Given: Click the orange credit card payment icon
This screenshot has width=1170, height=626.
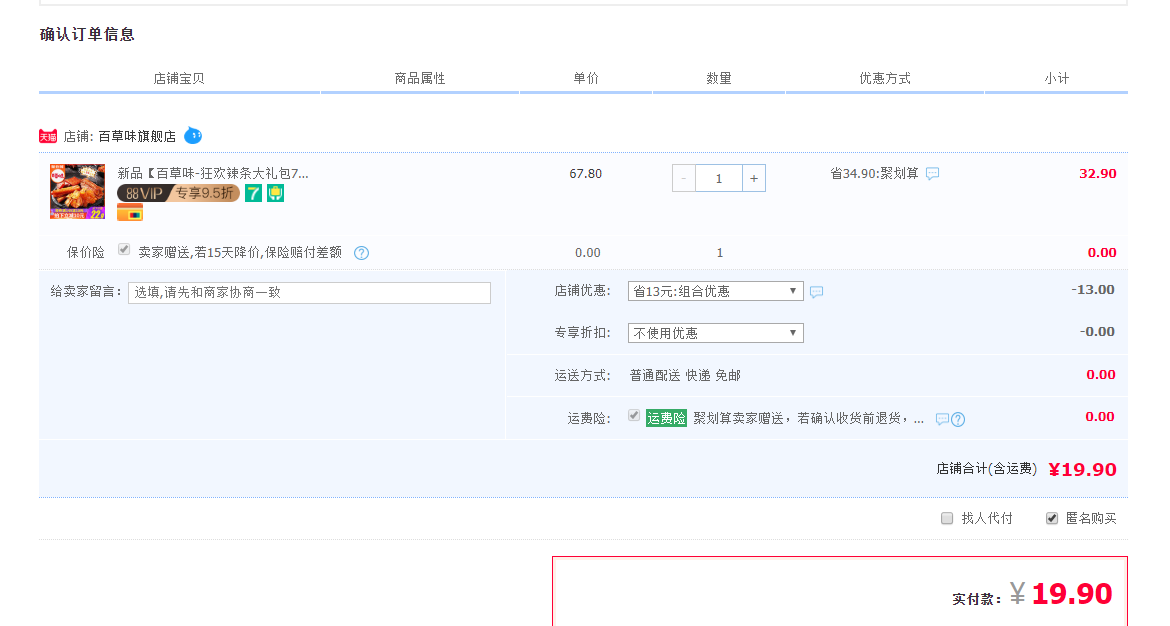Looking at the screenshot, I should (x=130, y=213).
